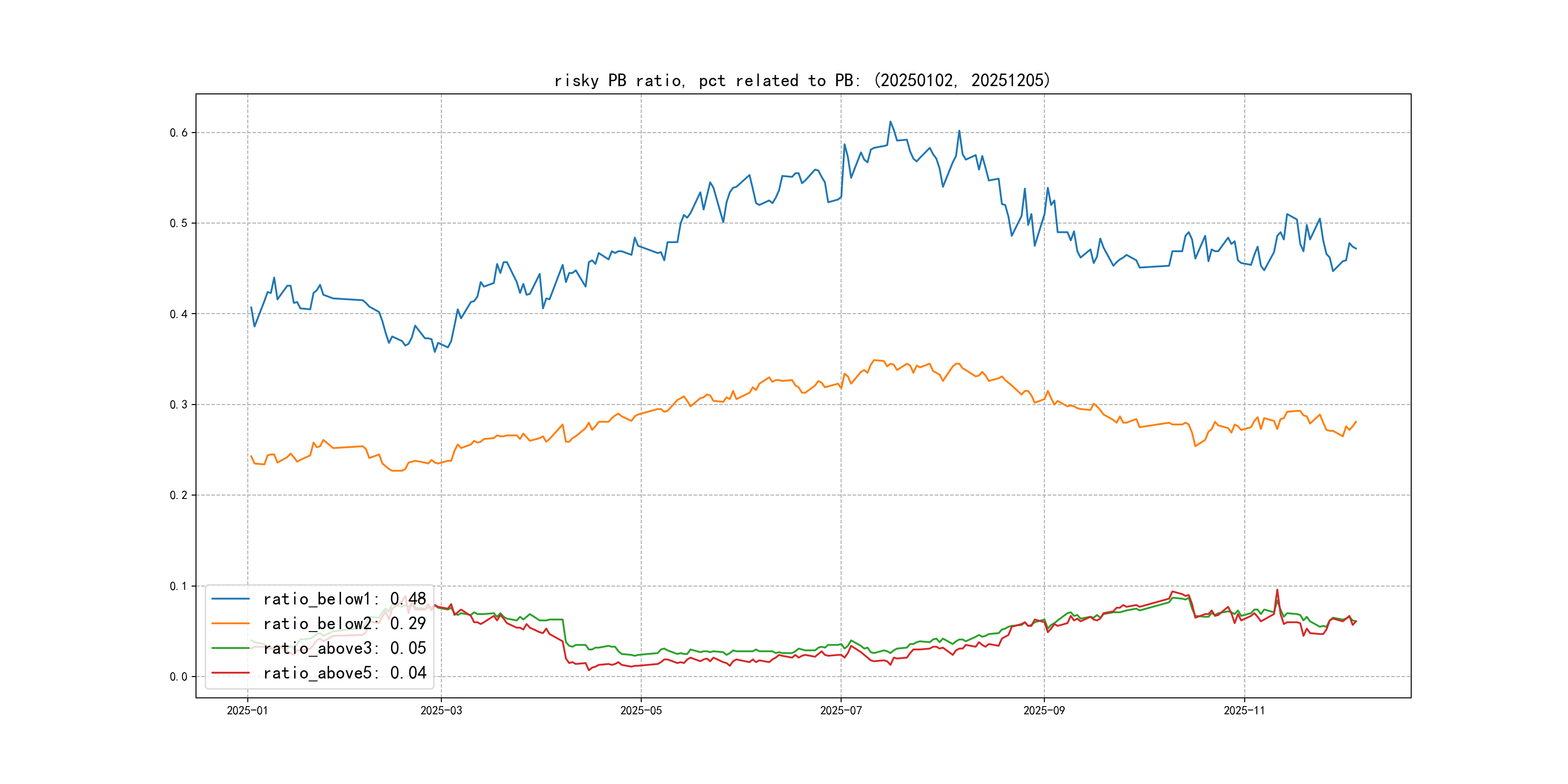
Task: Click the red line spike in mid-November
Action: pyautogui.click(x=1277, y=590)
